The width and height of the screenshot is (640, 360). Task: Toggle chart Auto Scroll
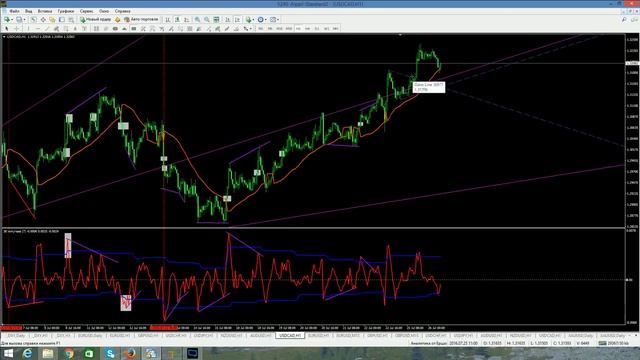[227, 19]
